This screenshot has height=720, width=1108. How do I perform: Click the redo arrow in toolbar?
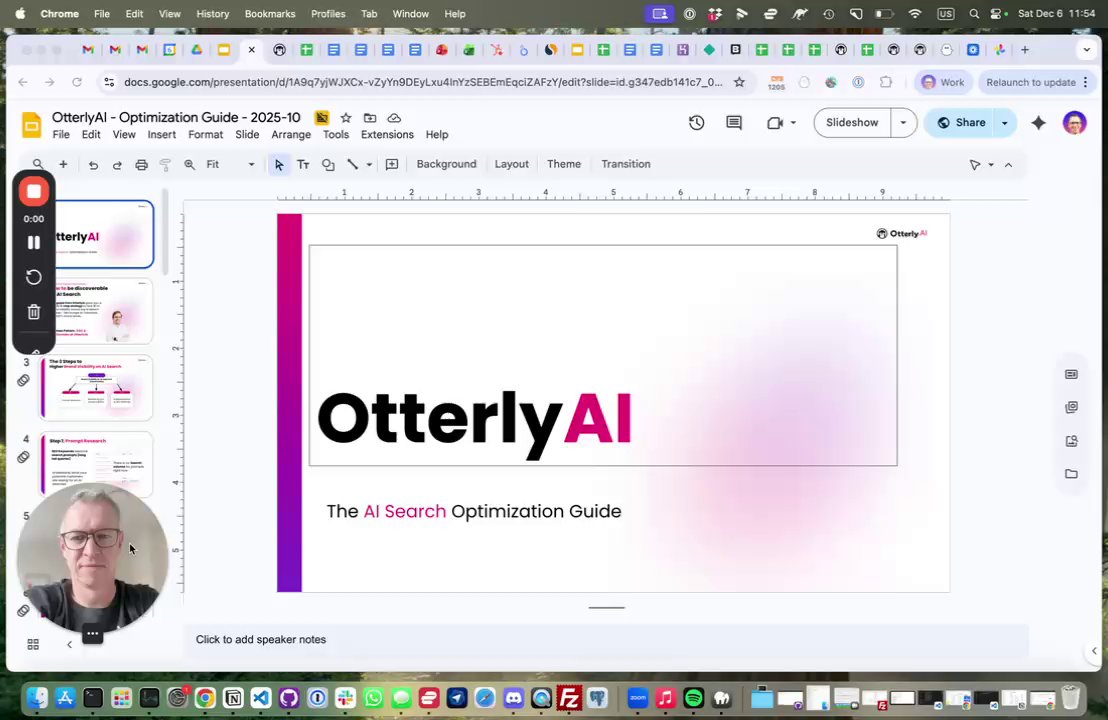pyautogui.click(x=117, y=165)
